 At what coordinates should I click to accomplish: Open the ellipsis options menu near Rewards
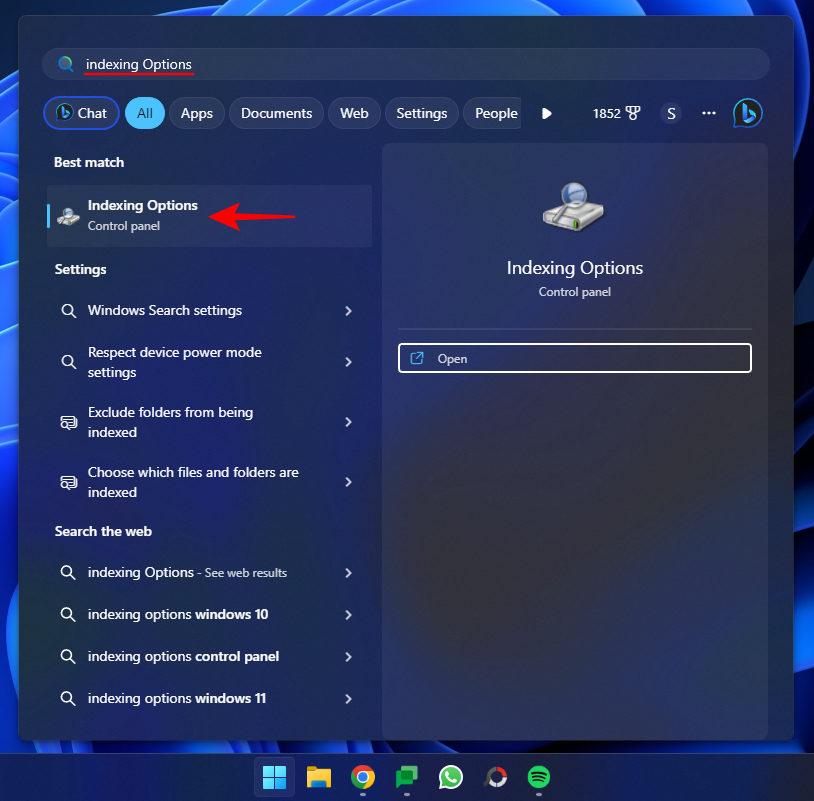[x=709, y=113]
